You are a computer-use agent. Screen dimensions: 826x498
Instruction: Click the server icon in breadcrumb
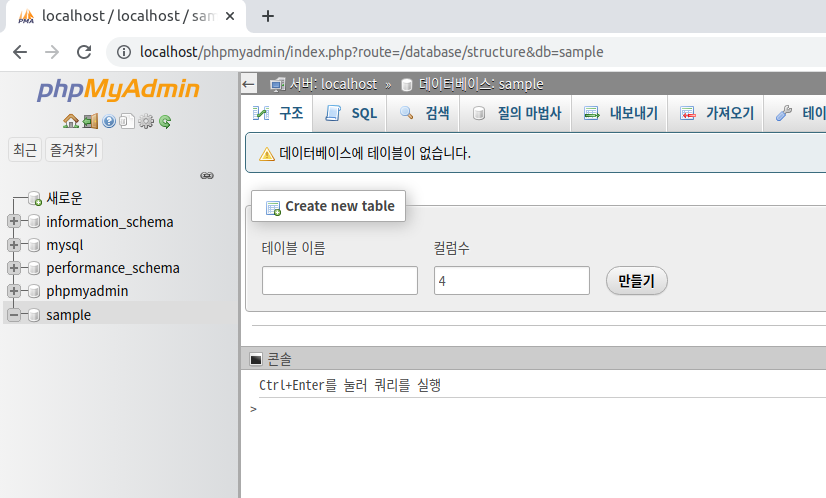pyautogui.click(x=277, y=84)
